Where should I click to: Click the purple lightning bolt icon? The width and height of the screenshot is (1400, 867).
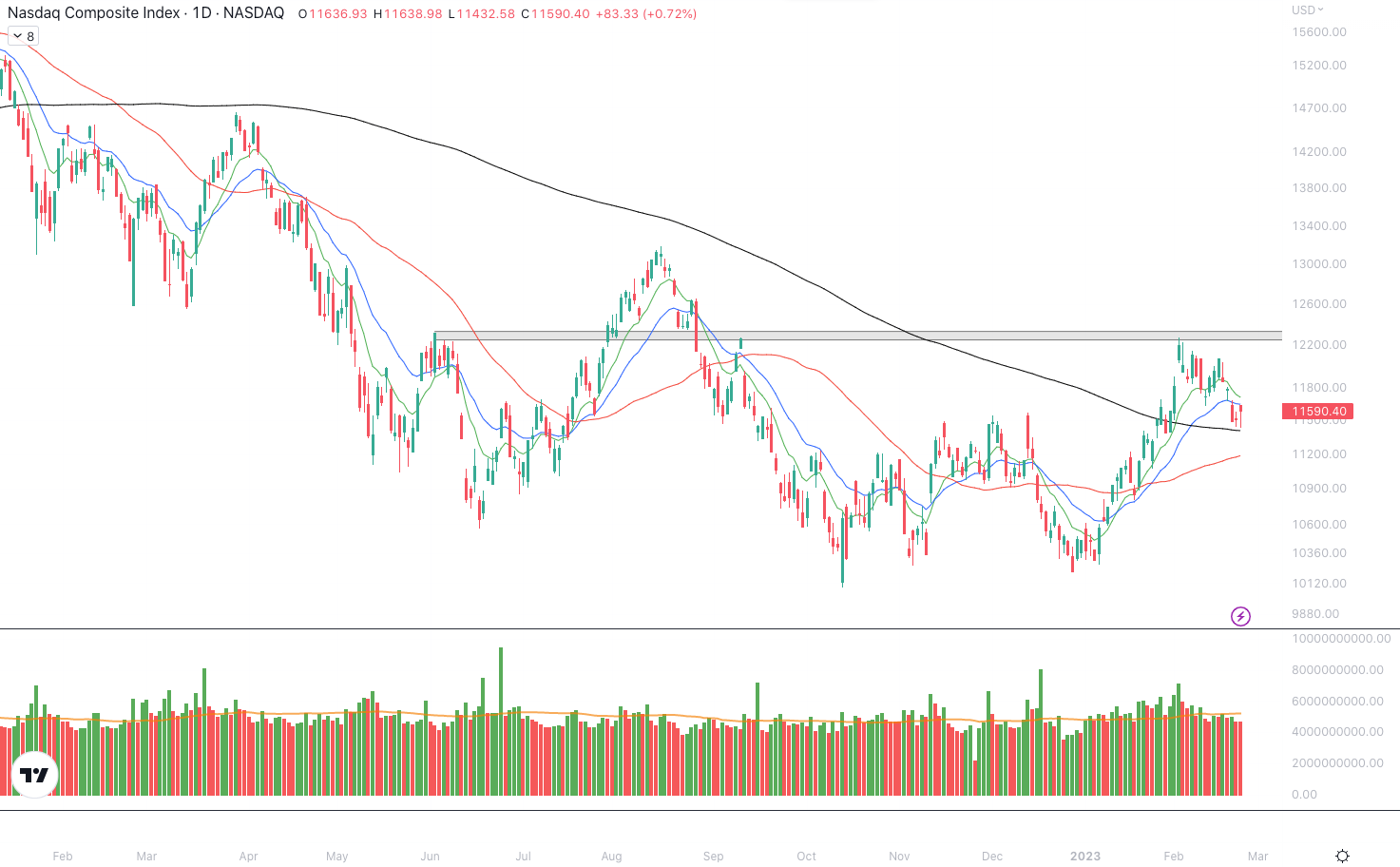tap(1240, 617)
